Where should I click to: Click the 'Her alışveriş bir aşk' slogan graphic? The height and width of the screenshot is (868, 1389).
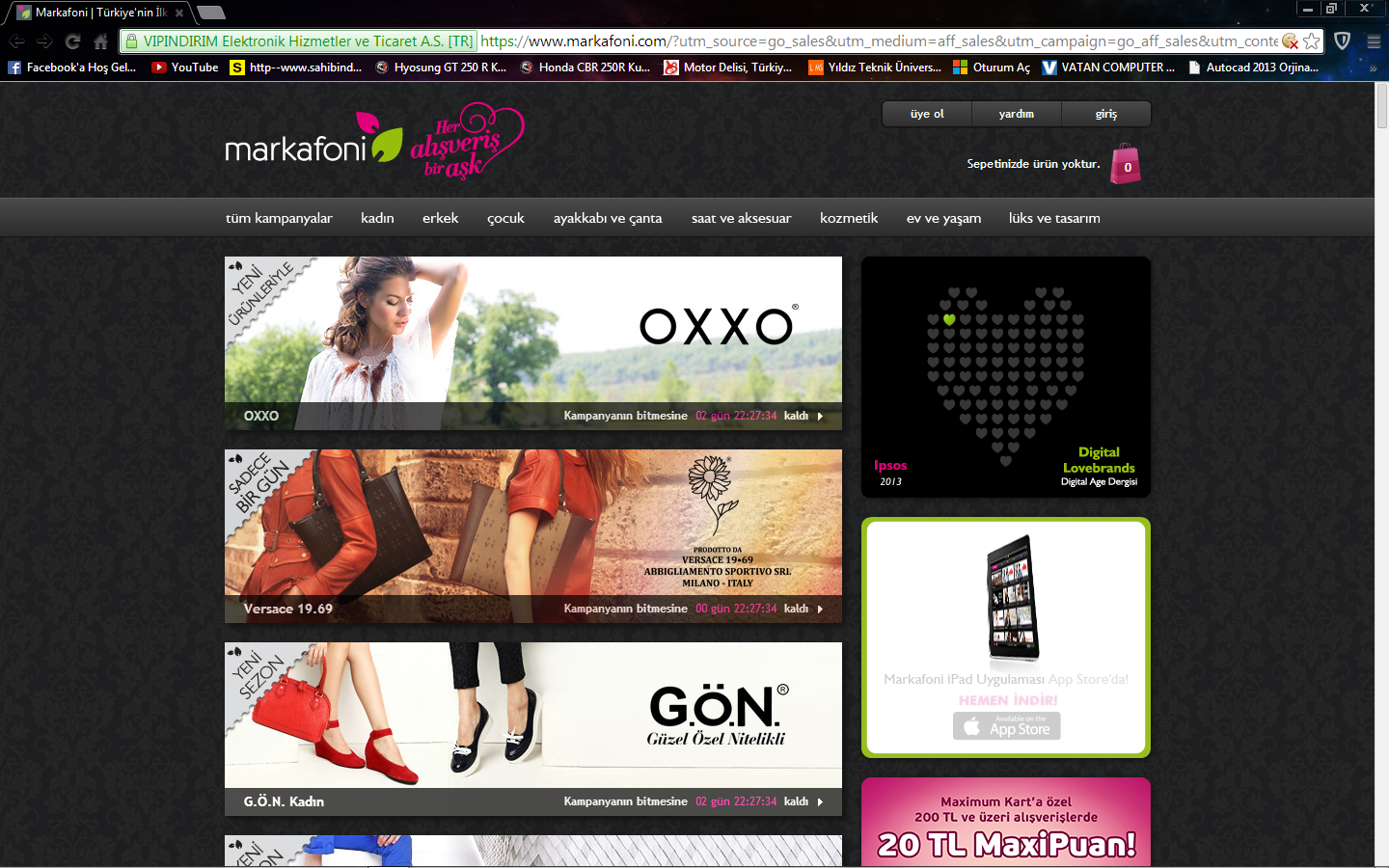(467, 143)
